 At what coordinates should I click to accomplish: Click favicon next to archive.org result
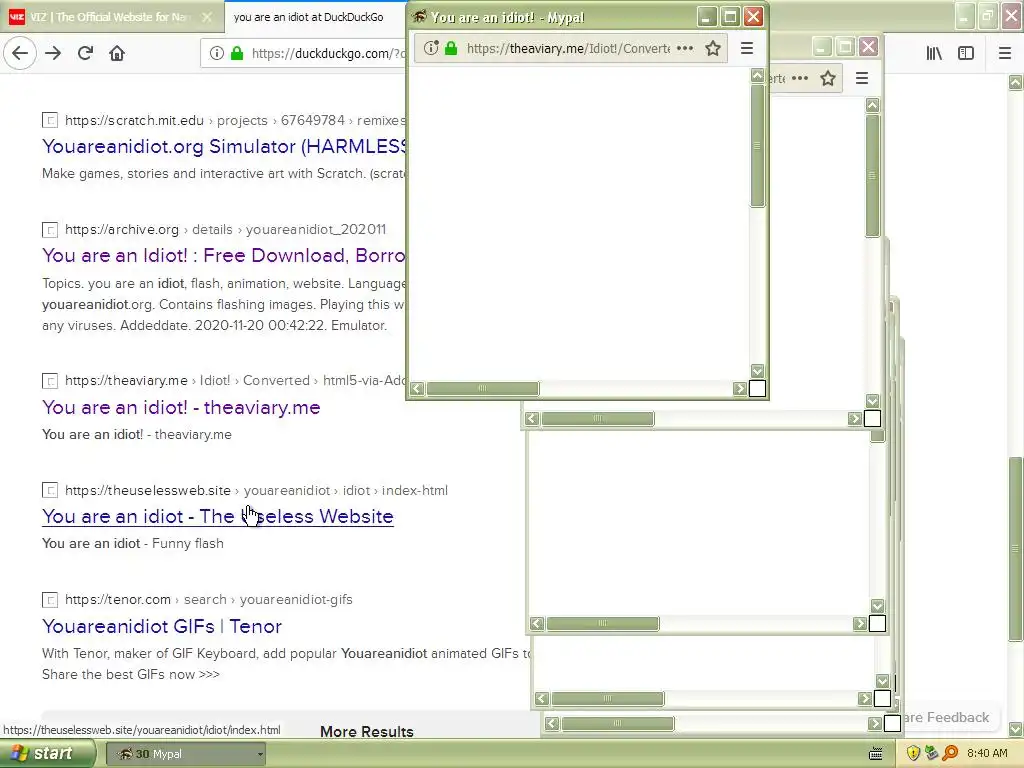coord(50,229)
